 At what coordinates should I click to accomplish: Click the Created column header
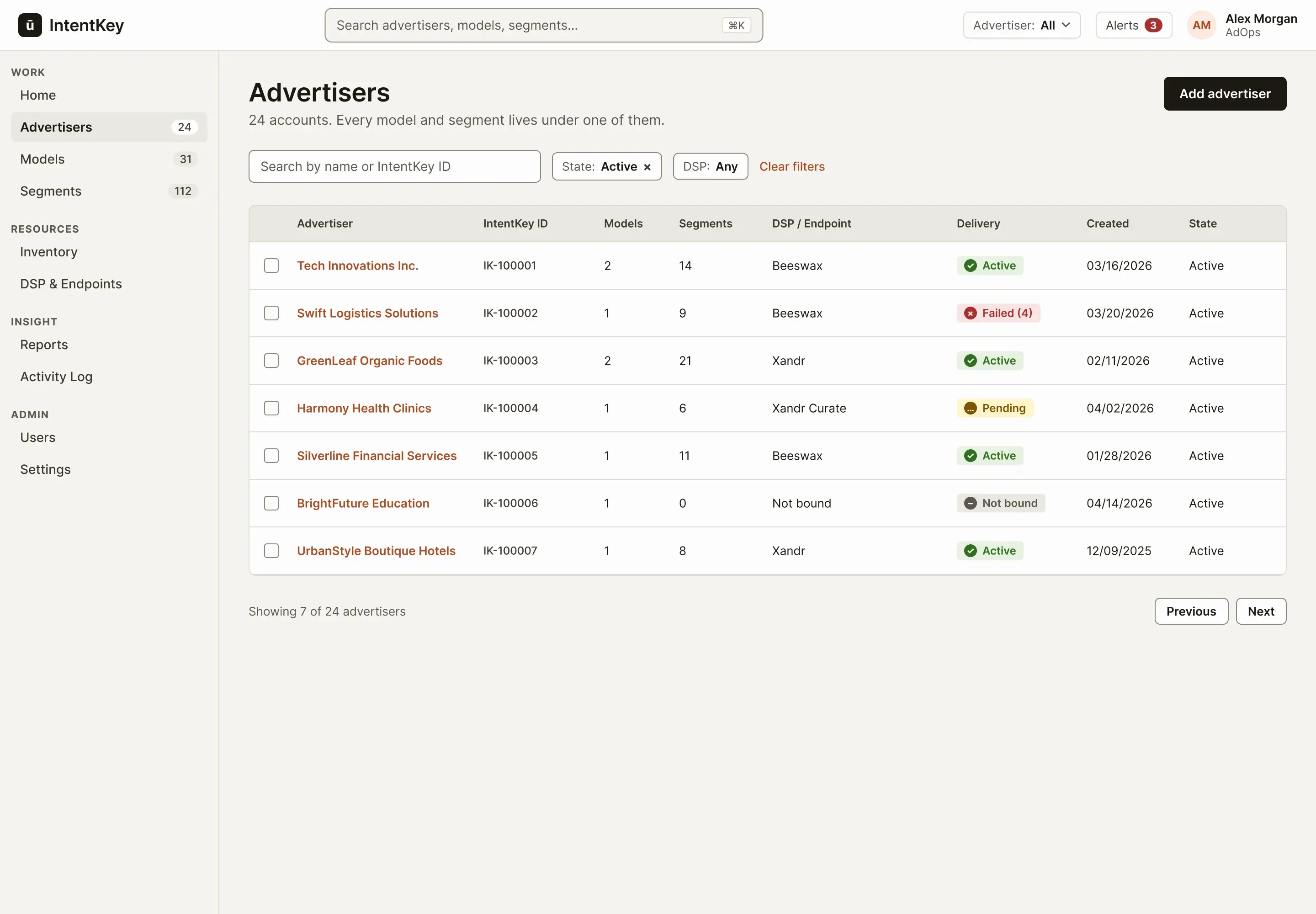[x=1107, y=224]
